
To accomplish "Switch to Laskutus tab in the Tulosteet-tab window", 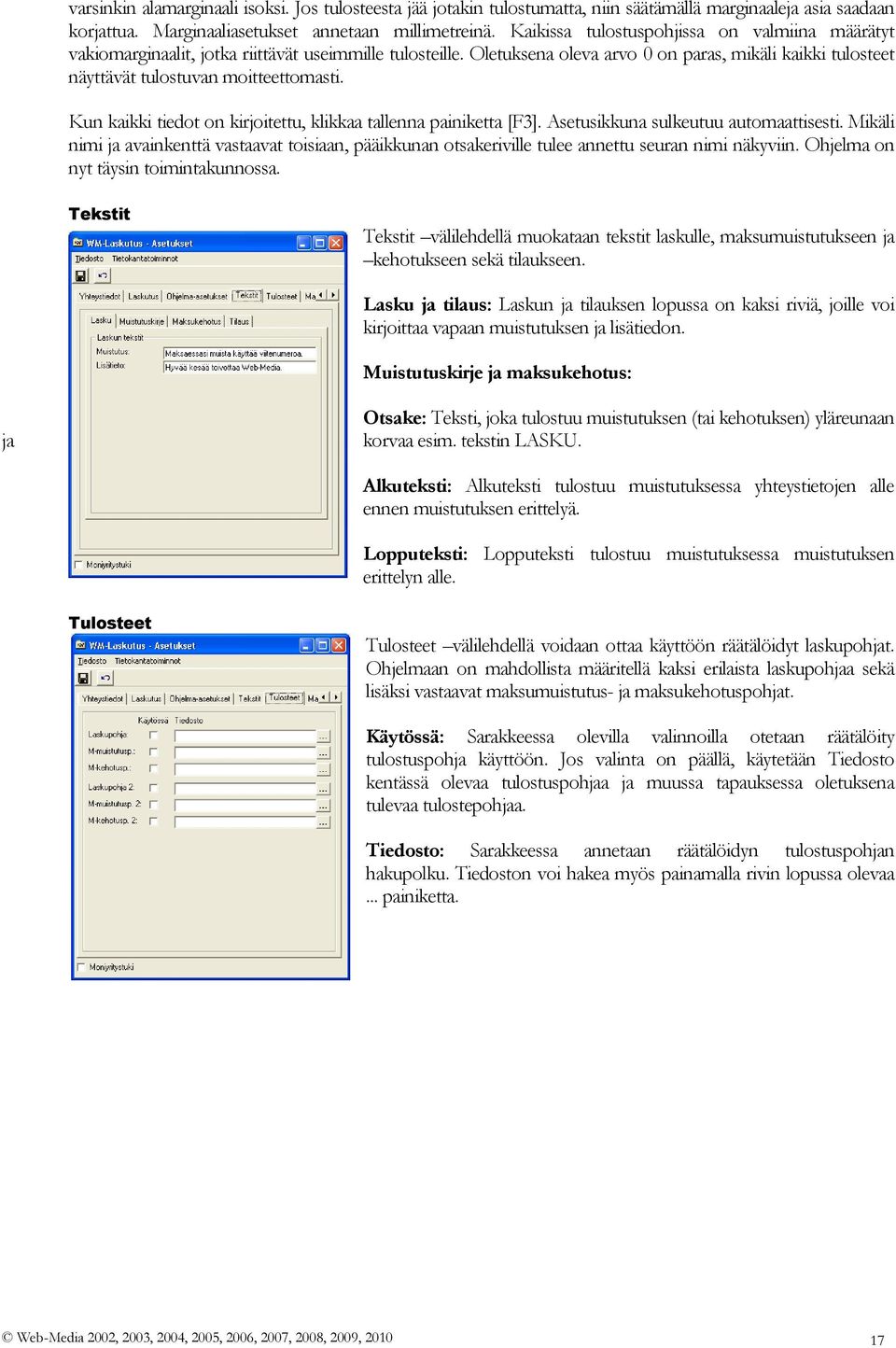I will (147, 698).
